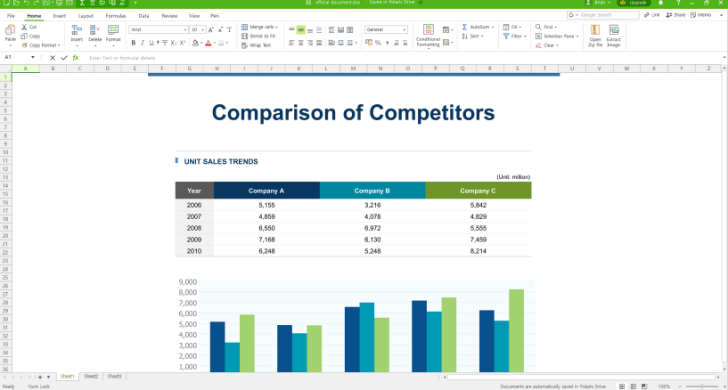
Task: Click the horizontal scrollbar at the bottom
Action: 582,377
